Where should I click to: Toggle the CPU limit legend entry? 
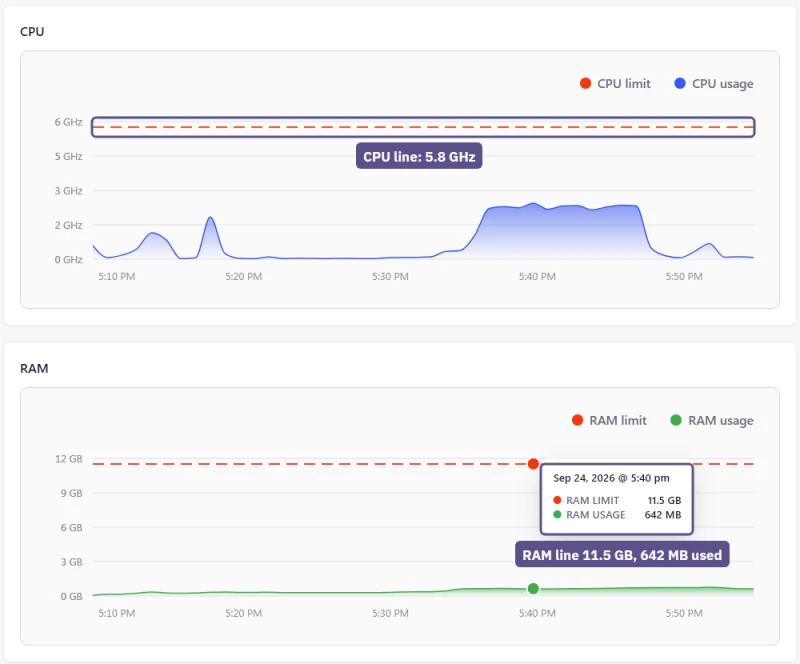tap(615, 84)
